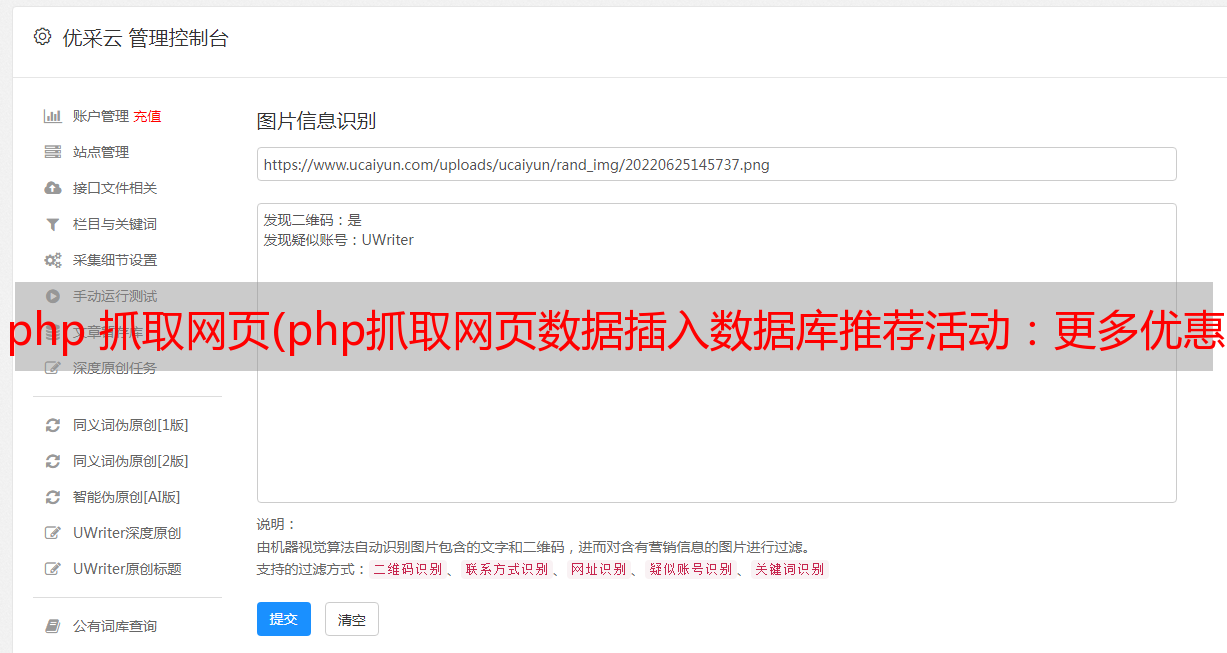This screenshot has height=653, width=1227.
Task: Click the 清空 button
Action: pyautogui.click(x=352, y=619)
